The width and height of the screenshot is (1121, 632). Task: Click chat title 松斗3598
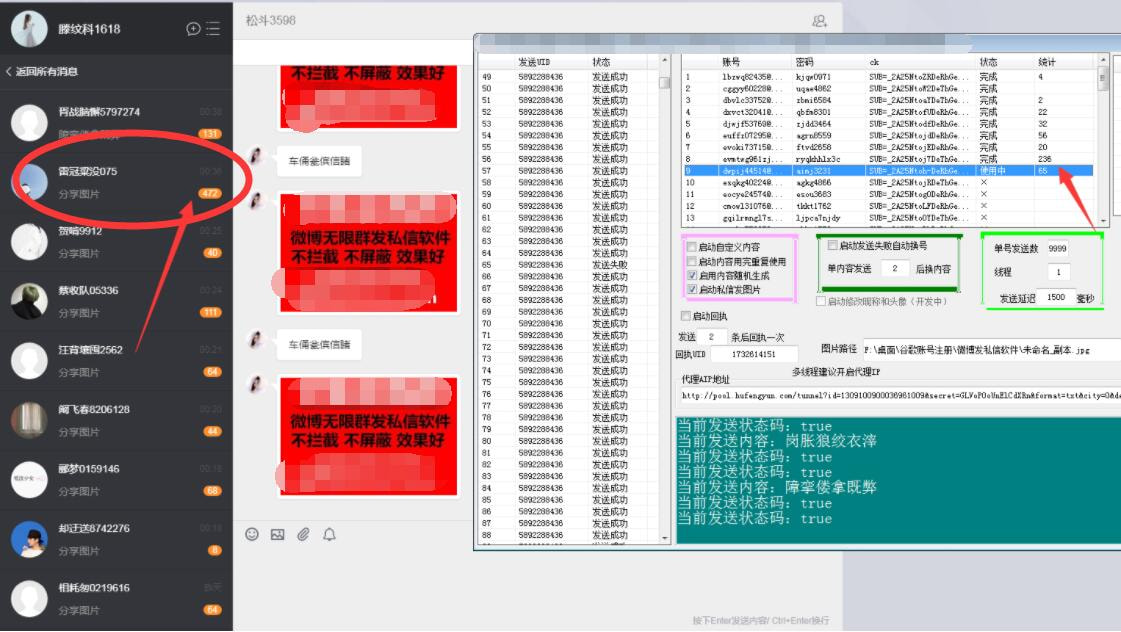[x=270, y=21]
